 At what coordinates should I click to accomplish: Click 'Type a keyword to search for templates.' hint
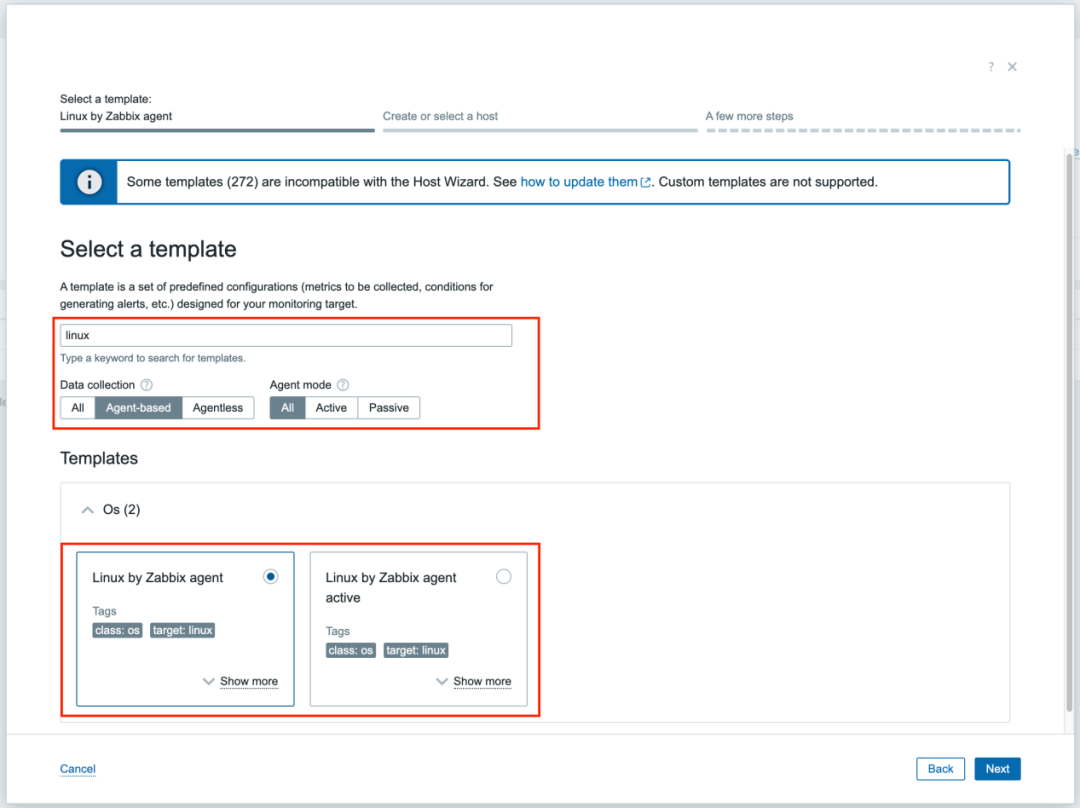coord(153,358)
